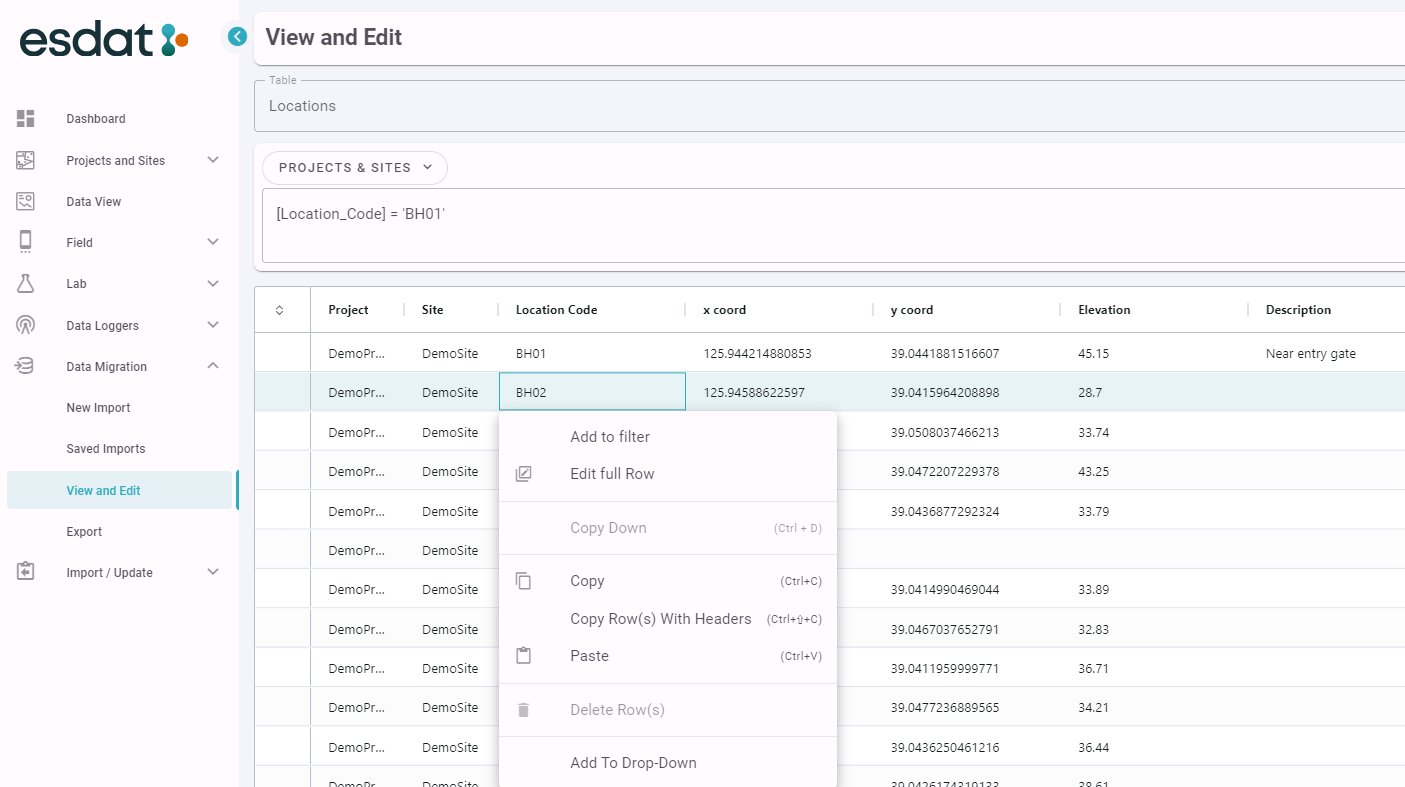Click the Data Loggers antenna icon

coord(26,325)
